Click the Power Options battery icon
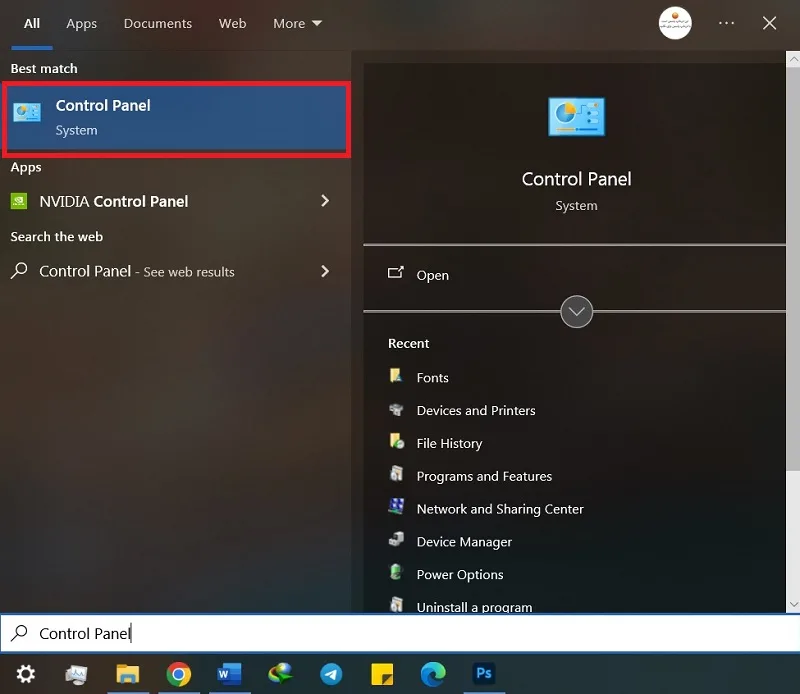The image size is (800, 694). tap(396, 572)
